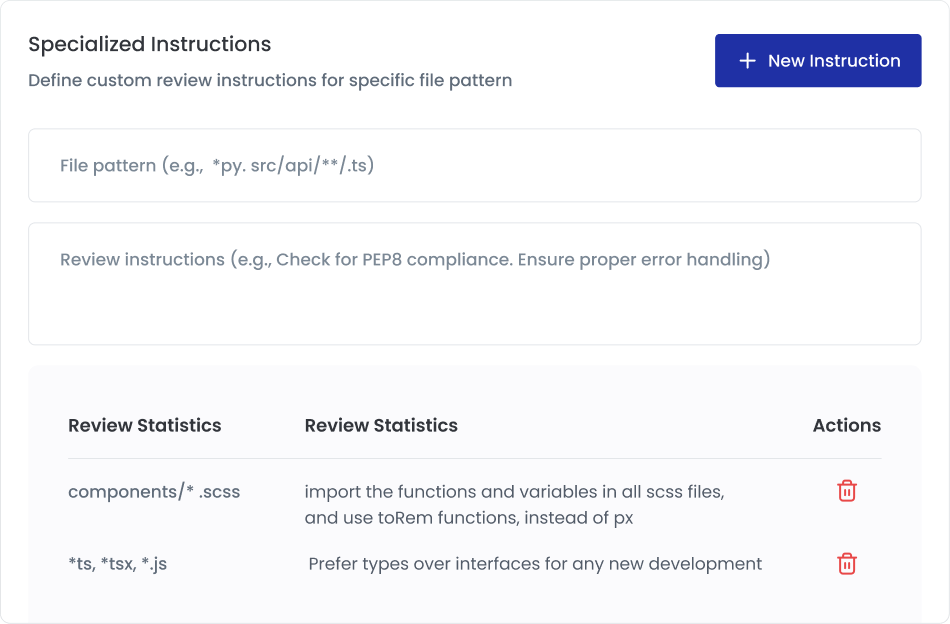Viewport: 950px width, 624px height.
Task: Click the 'Define custom review instructions' subtitle
Action: (270, 80)
